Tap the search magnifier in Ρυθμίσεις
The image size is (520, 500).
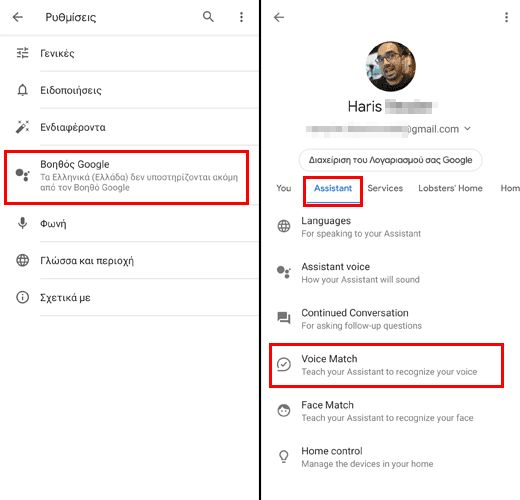pyautogui.click(x=208, y=16)
